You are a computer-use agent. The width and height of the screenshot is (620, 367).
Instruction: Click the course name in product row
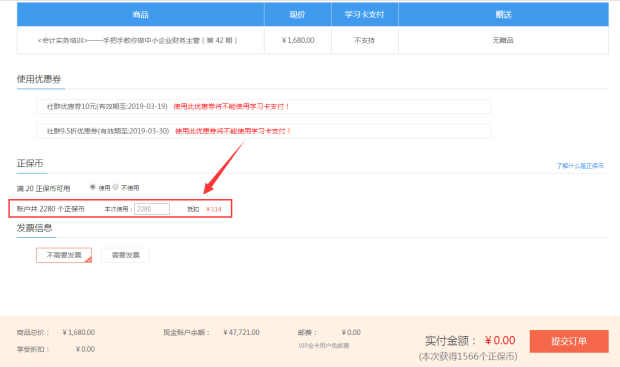[137, 40]
